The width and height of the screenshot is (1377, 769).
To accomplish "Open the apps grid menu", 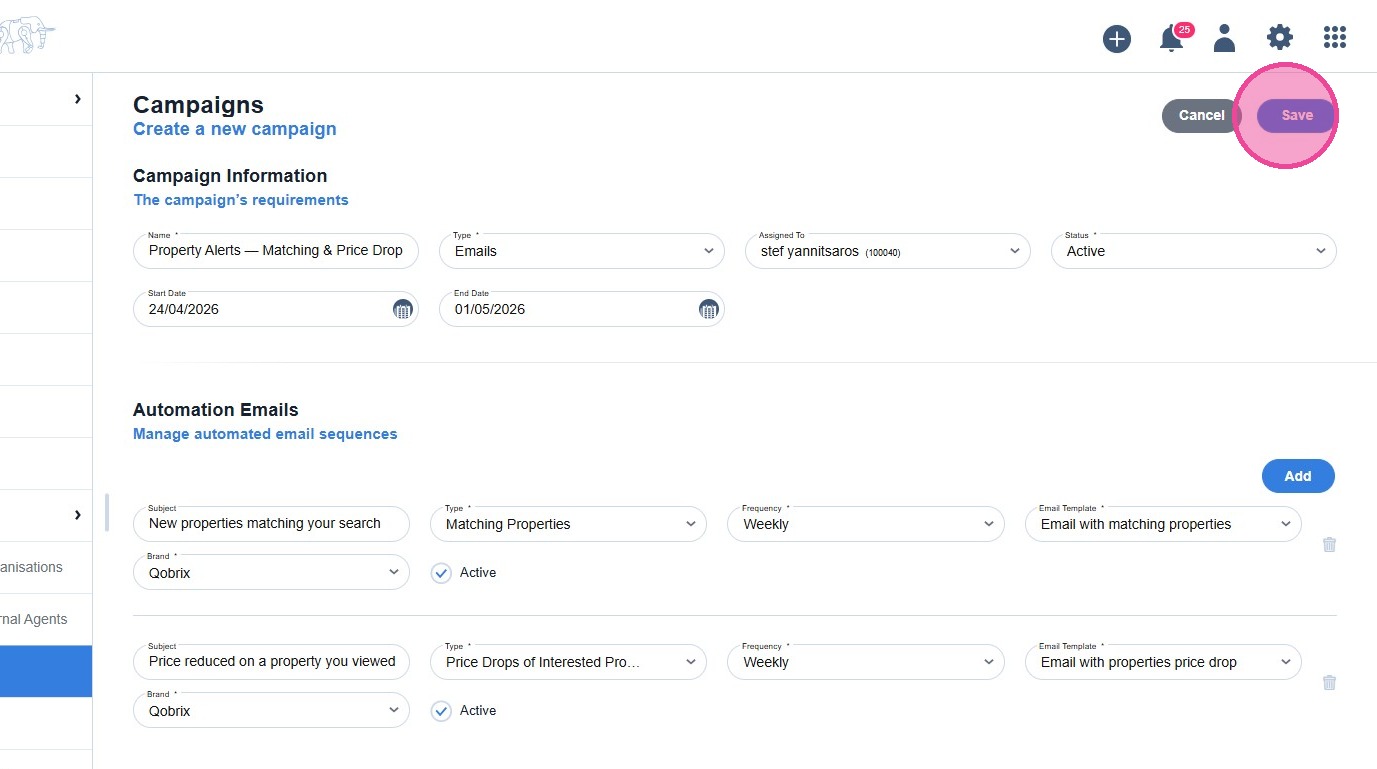I will coord(1334,39).
